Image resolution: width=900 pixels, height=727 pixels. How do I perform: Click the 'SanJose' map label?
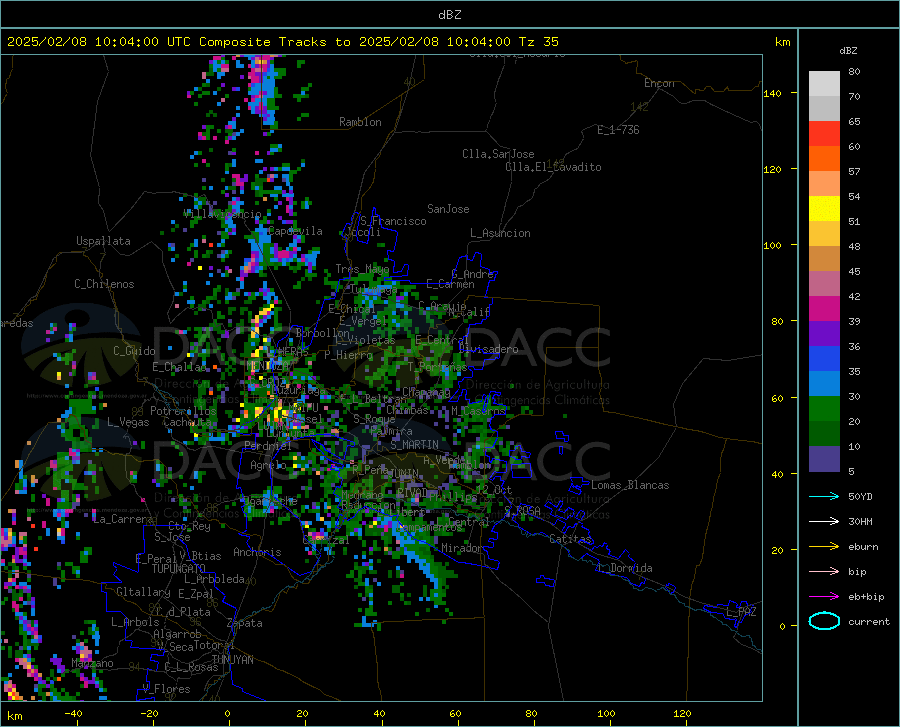[448, 209]
